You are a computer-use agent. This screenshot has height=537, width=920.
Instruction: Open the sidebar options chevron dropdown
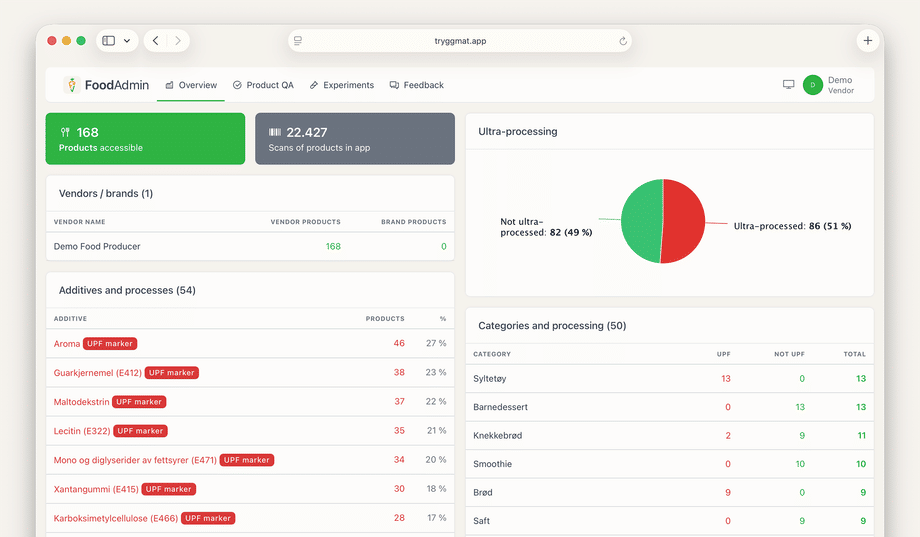point(127,40)
